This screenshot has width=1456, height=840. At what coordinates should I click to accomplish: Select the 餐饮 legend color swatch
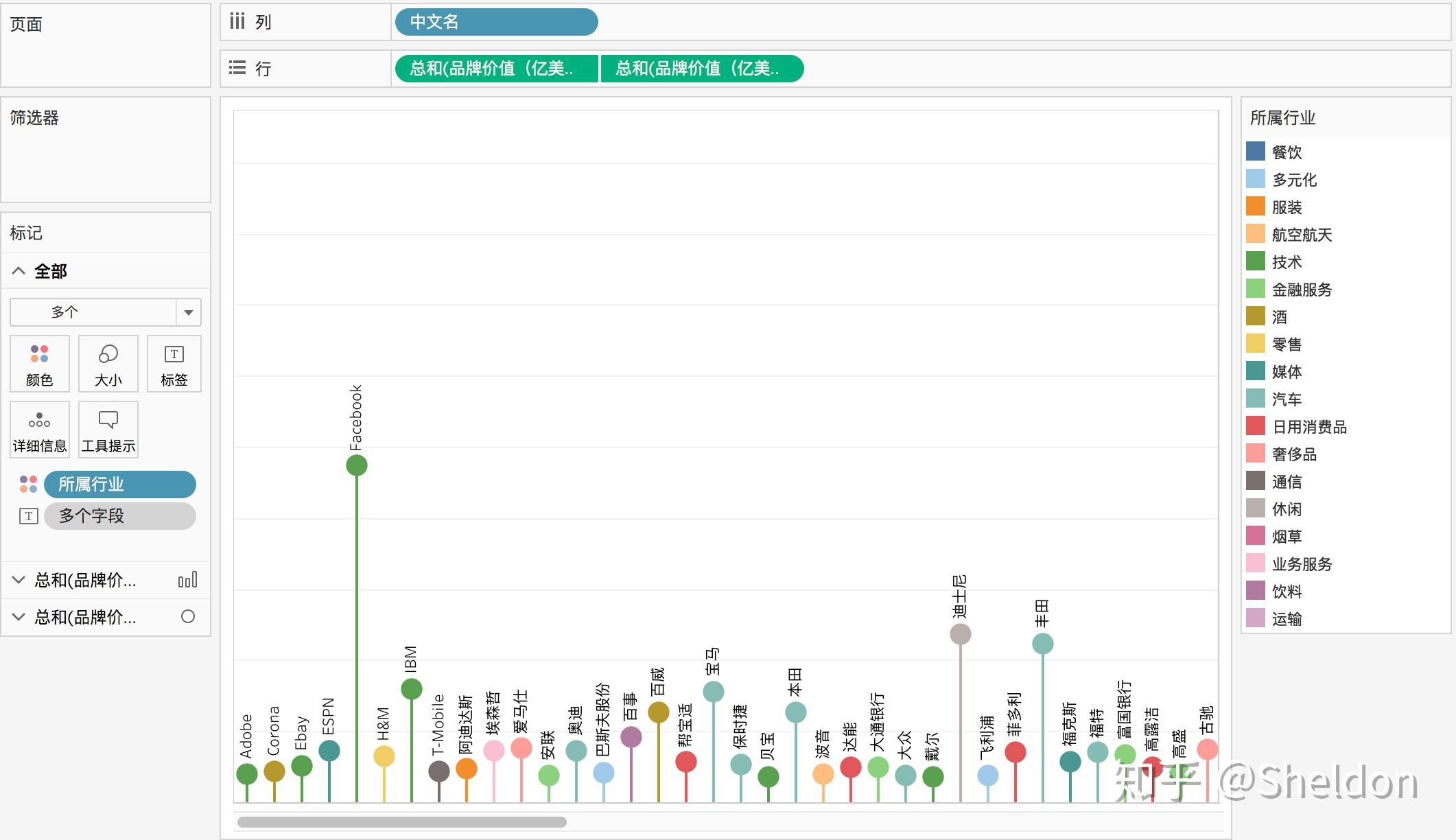point(1256,151)
